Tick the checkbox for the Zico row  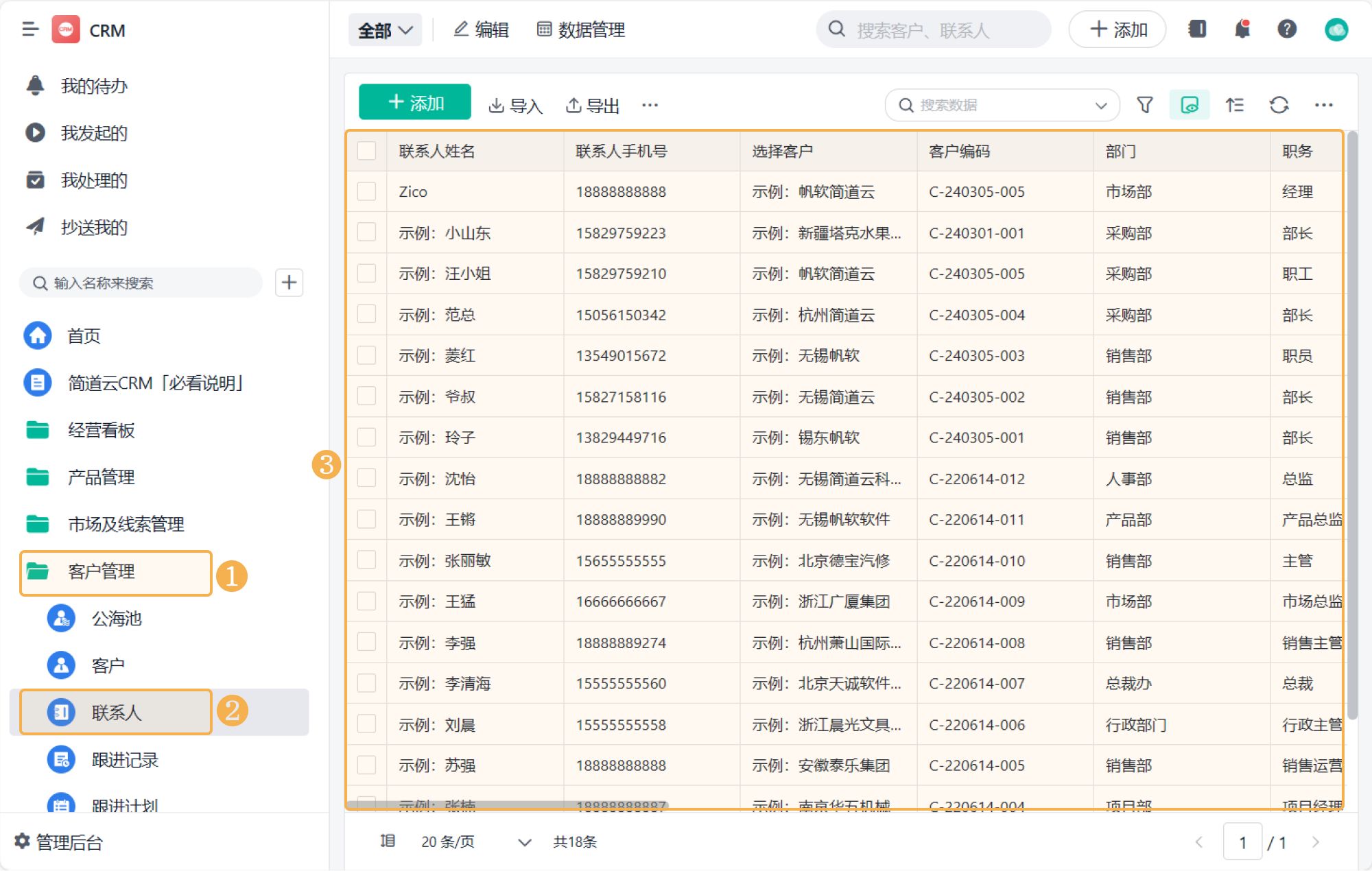click(367, 191)
